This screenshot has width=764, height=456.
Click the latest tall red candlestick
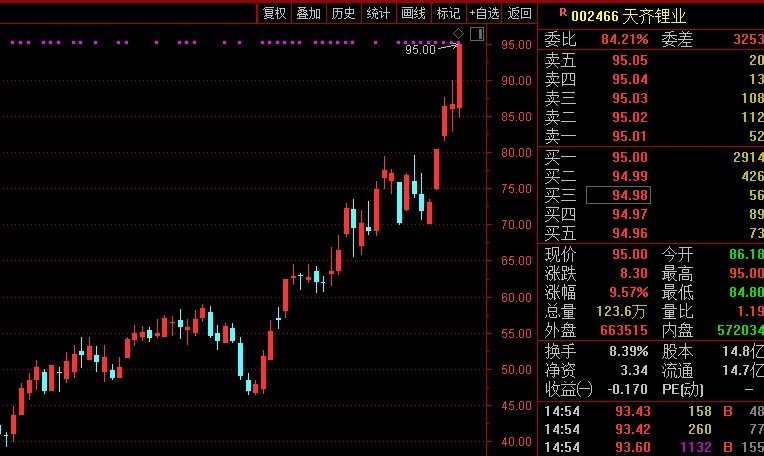tap(459, 76)
